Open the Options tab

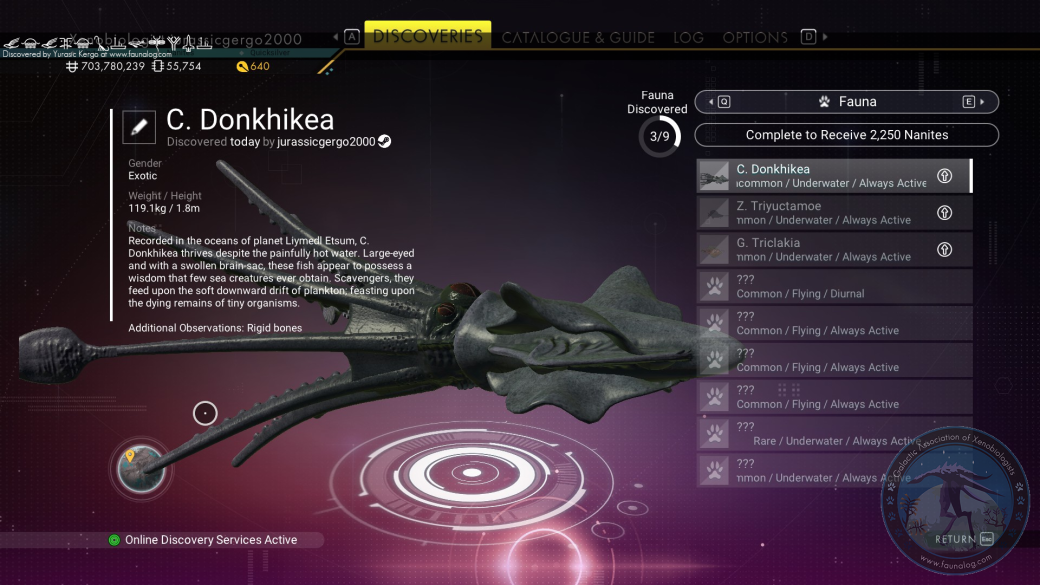[755, 37]
